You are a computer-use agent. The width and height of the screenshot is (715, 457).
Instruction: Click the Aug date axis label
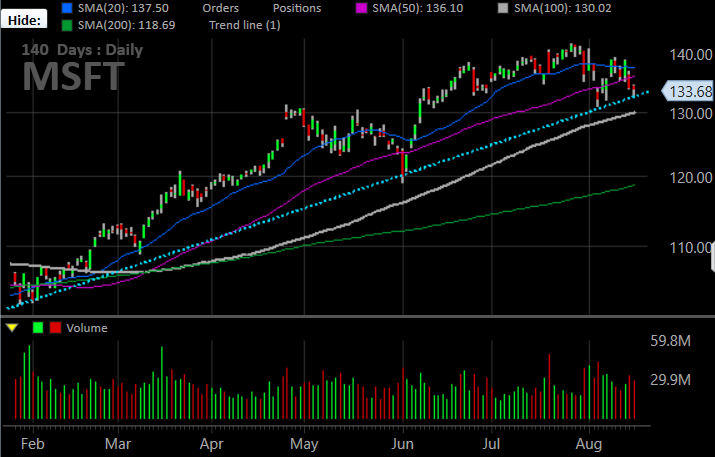click(589, 444)
